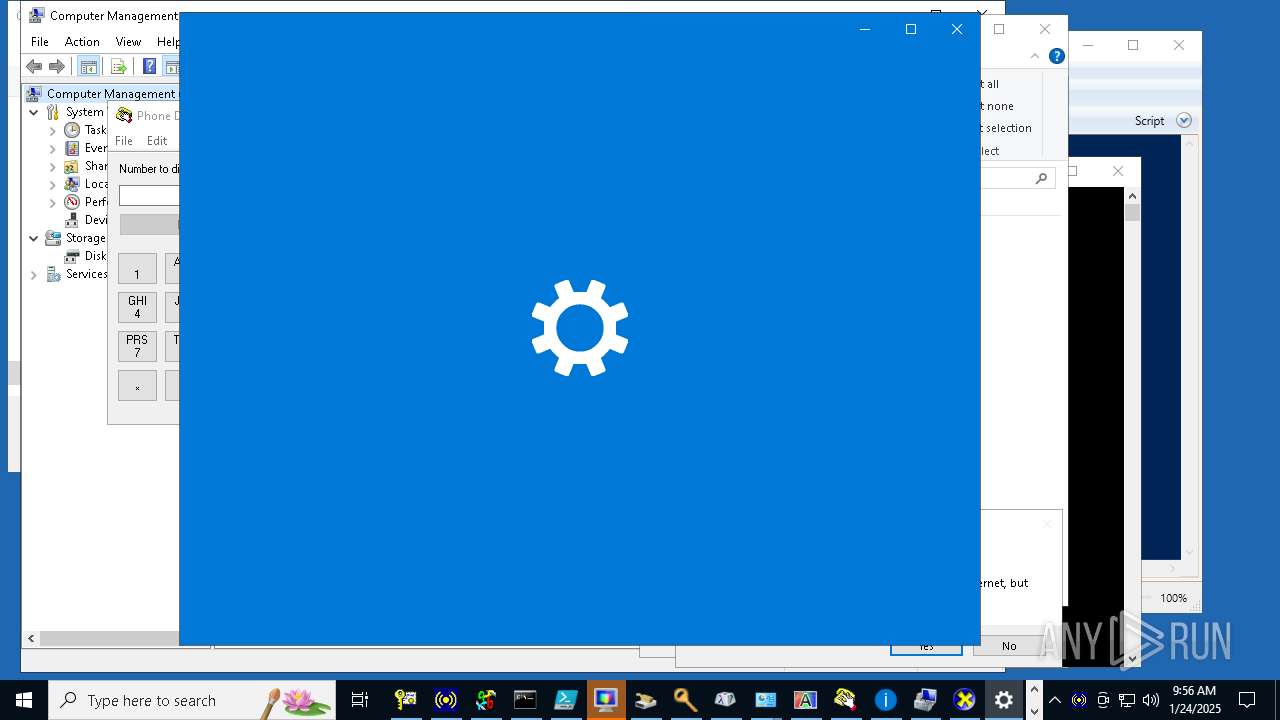The height and width of the screenshot is (720, 1280).
Task: Select Event Viewer icon in tree
Action: [x=72, y=148]
